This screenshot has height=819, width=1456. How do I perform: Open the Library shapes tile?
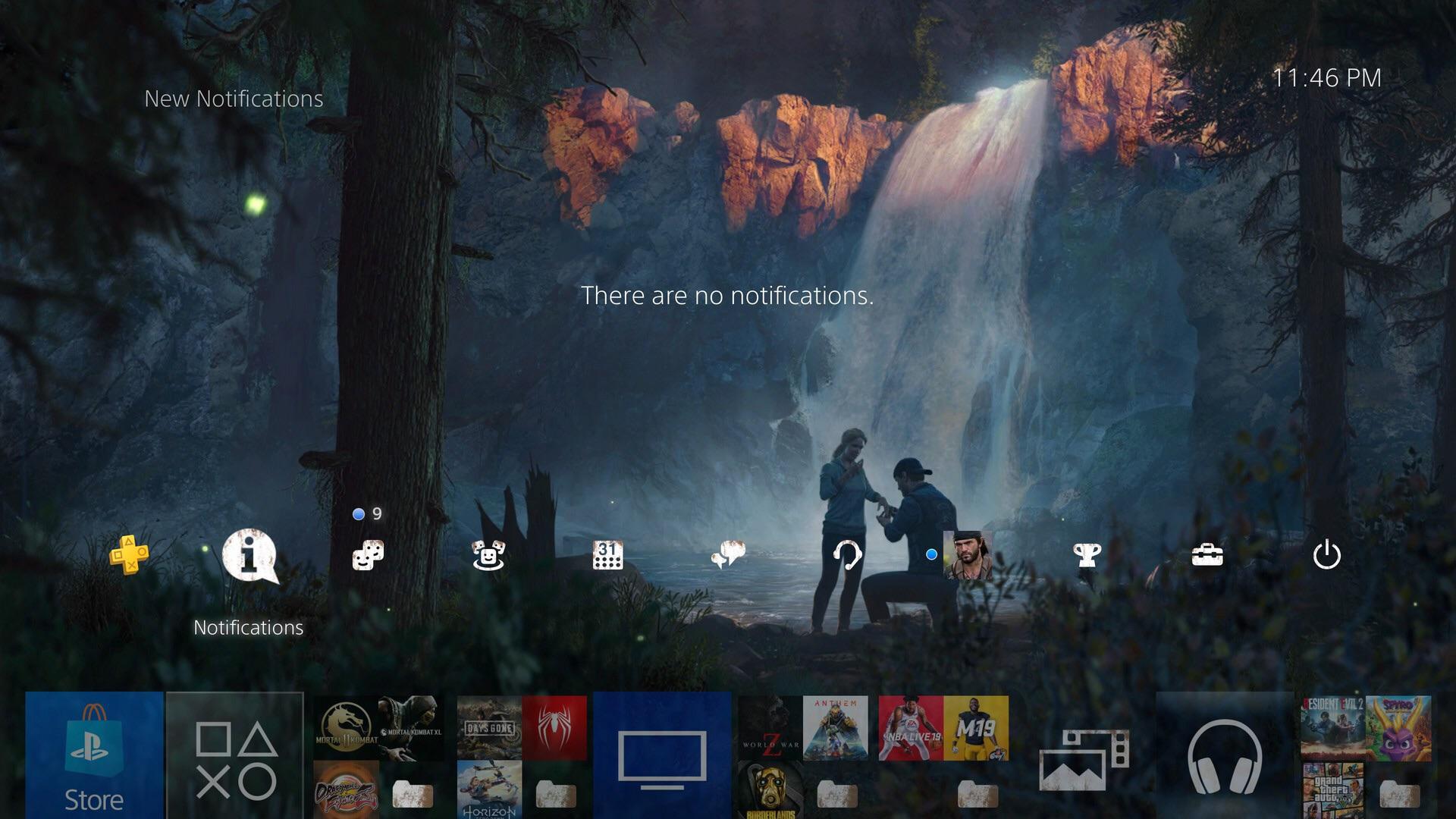[x=235, y=755]
